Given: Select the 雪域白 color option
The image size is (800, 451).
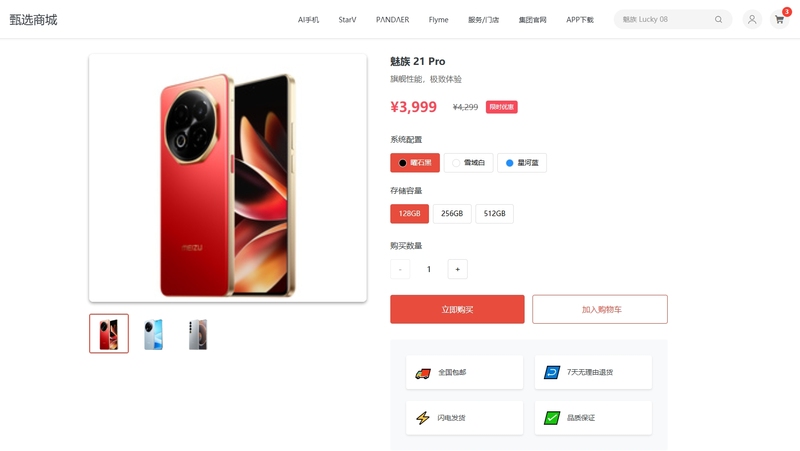Looking at the screenshot, I should coord(468,163).
